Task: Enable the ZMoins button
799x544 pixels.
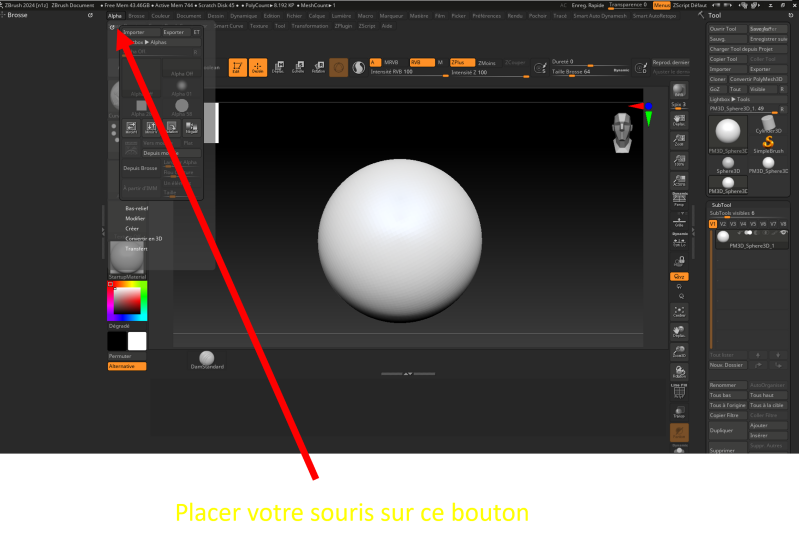Action: (487, 63)
